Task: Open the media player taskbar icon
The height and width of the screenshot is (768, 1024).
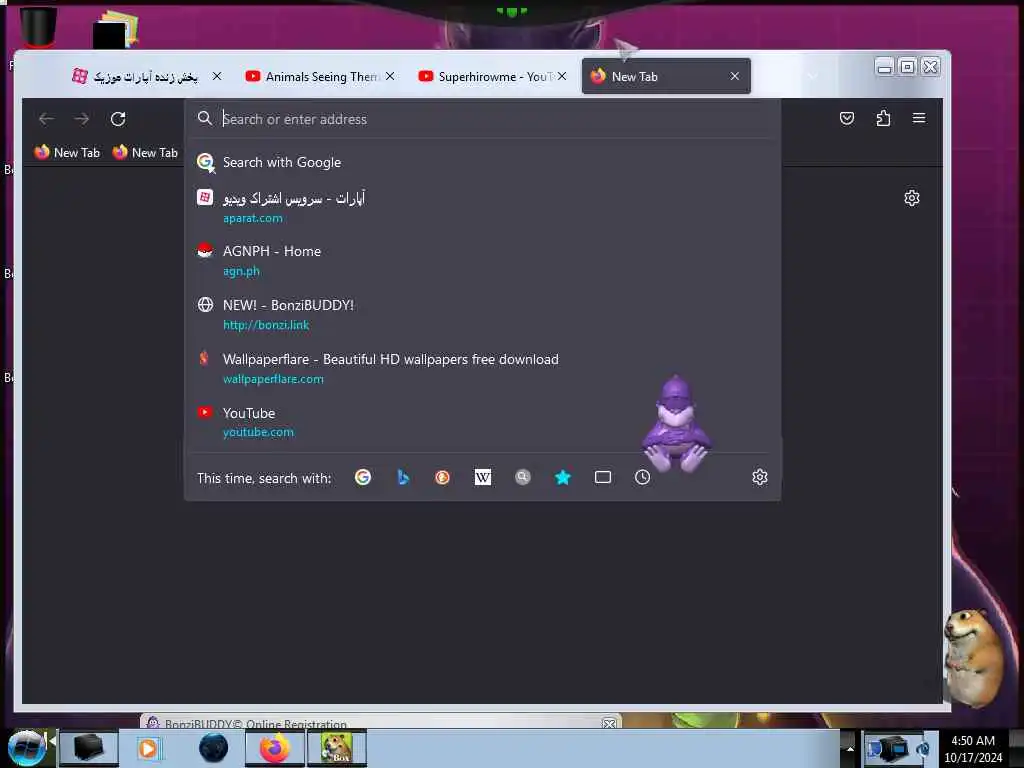Action: 148,748
